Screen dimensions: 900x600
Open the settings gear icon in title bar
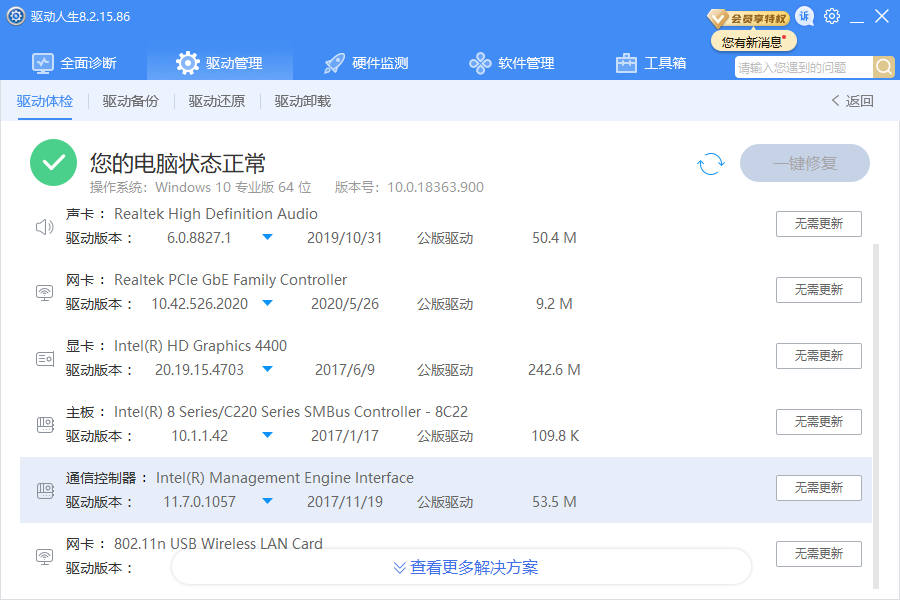click(x=832, y=16)
